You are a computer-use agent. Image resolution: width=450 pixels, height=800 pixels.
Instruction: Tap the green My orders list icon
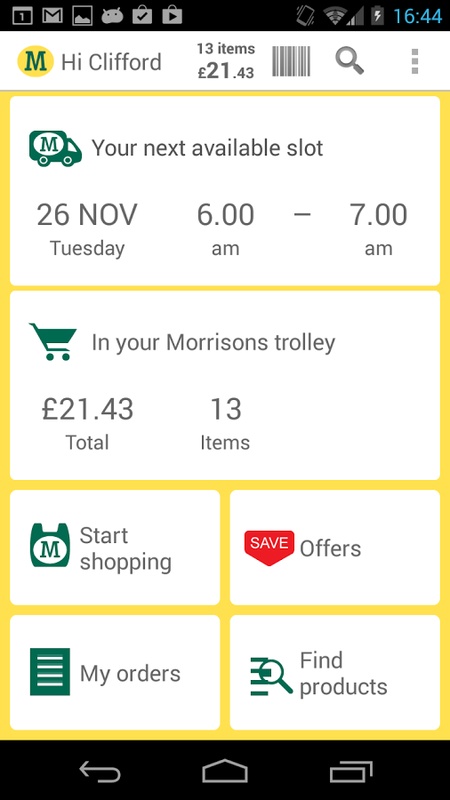pos(50,672)
